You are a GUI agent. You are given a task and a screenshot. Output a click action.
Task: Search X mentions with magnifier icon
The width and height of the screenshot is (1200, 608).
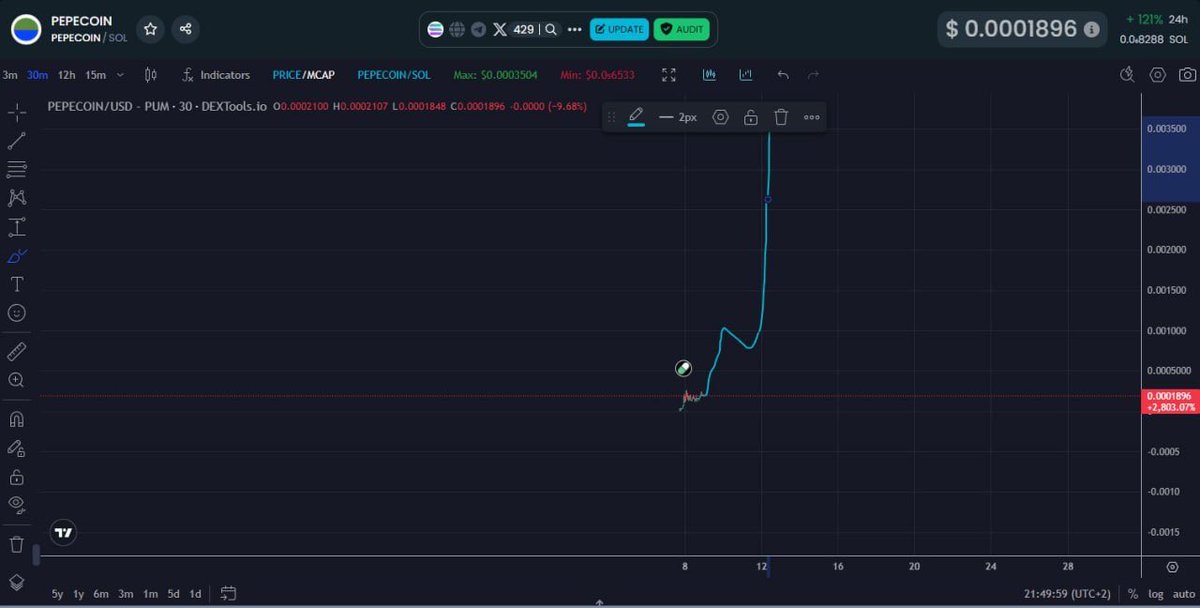click(550, 29)
